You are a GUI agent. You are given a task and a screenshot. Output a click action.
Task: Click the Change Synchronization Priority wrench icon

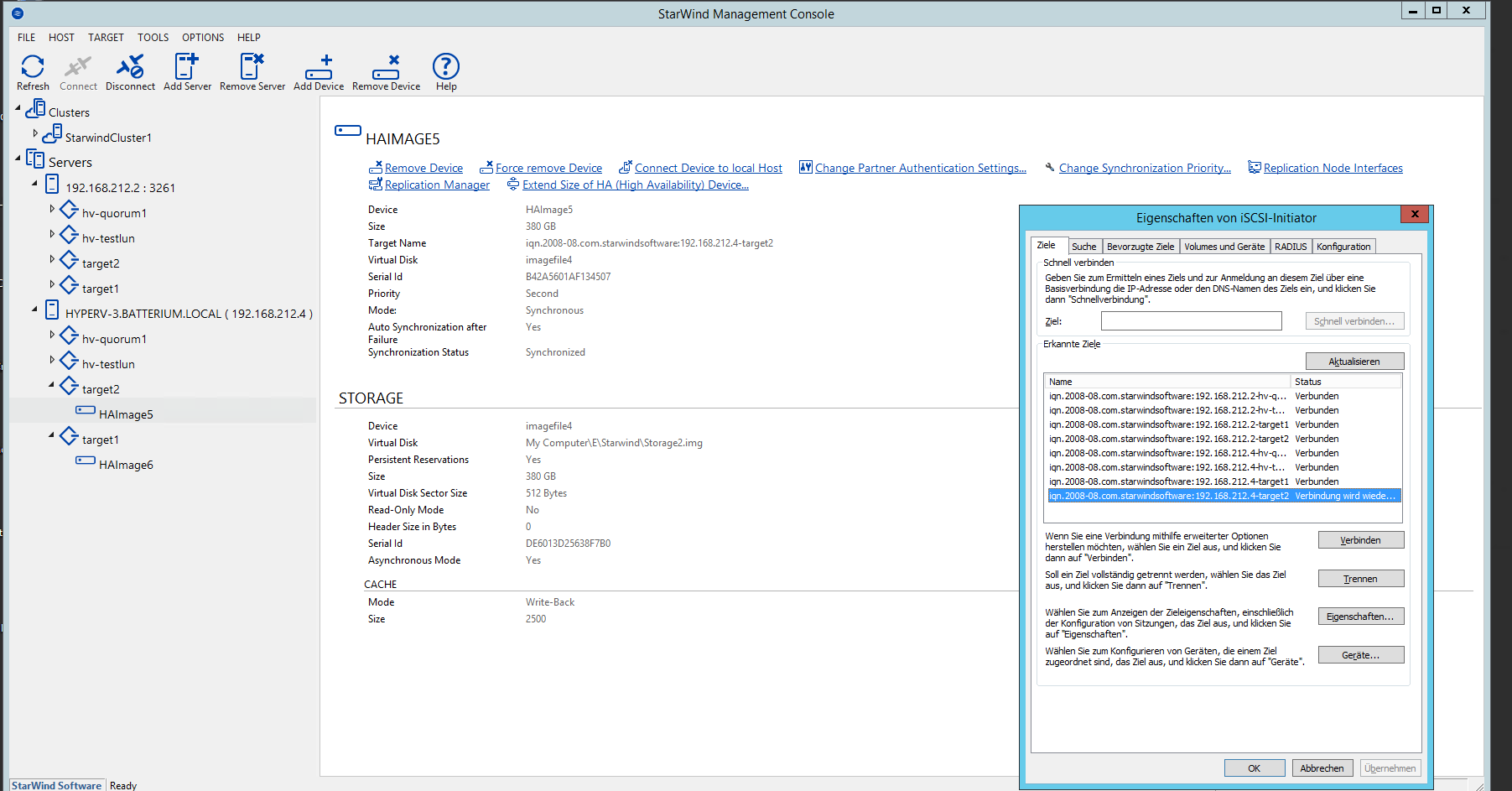pyautogui.click(x=1050, y=167)
